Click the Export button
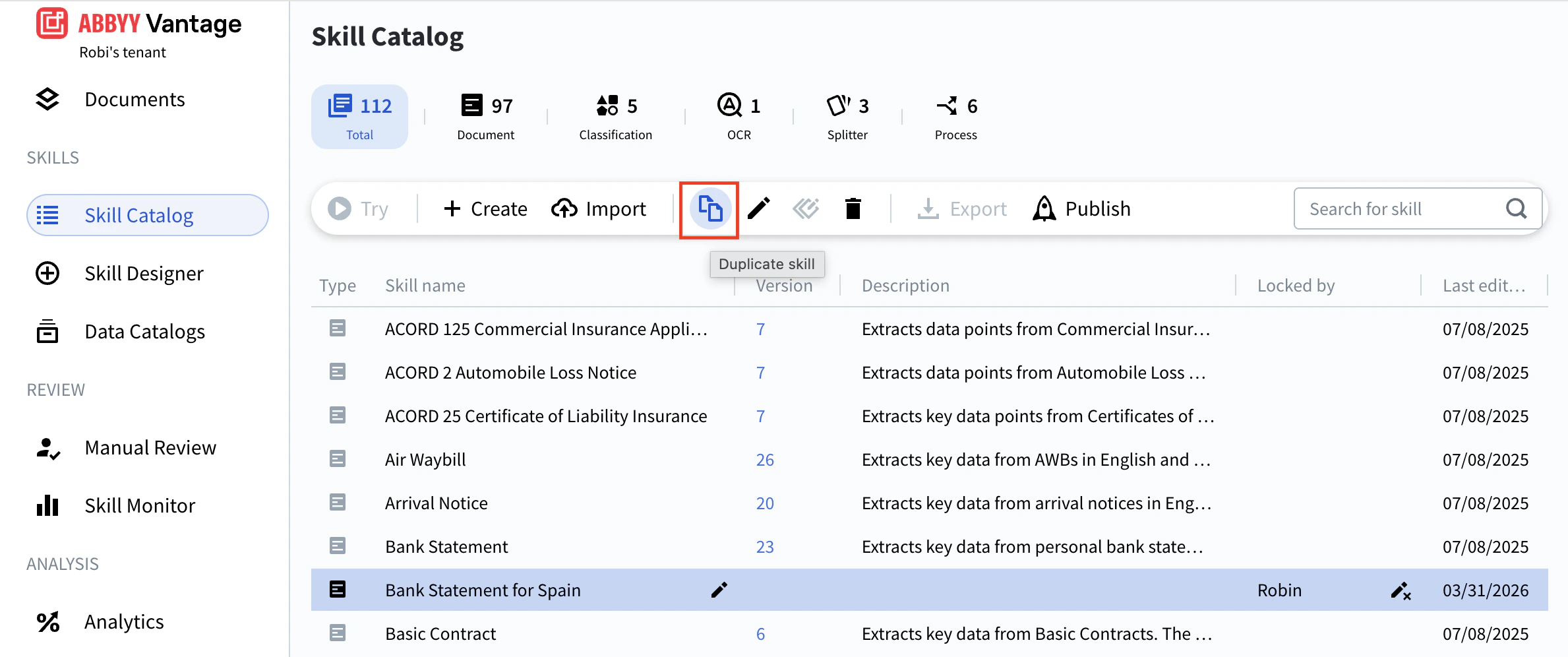Image resolution: width=1568 pixels, height=657 pixels. click(962, 208)
